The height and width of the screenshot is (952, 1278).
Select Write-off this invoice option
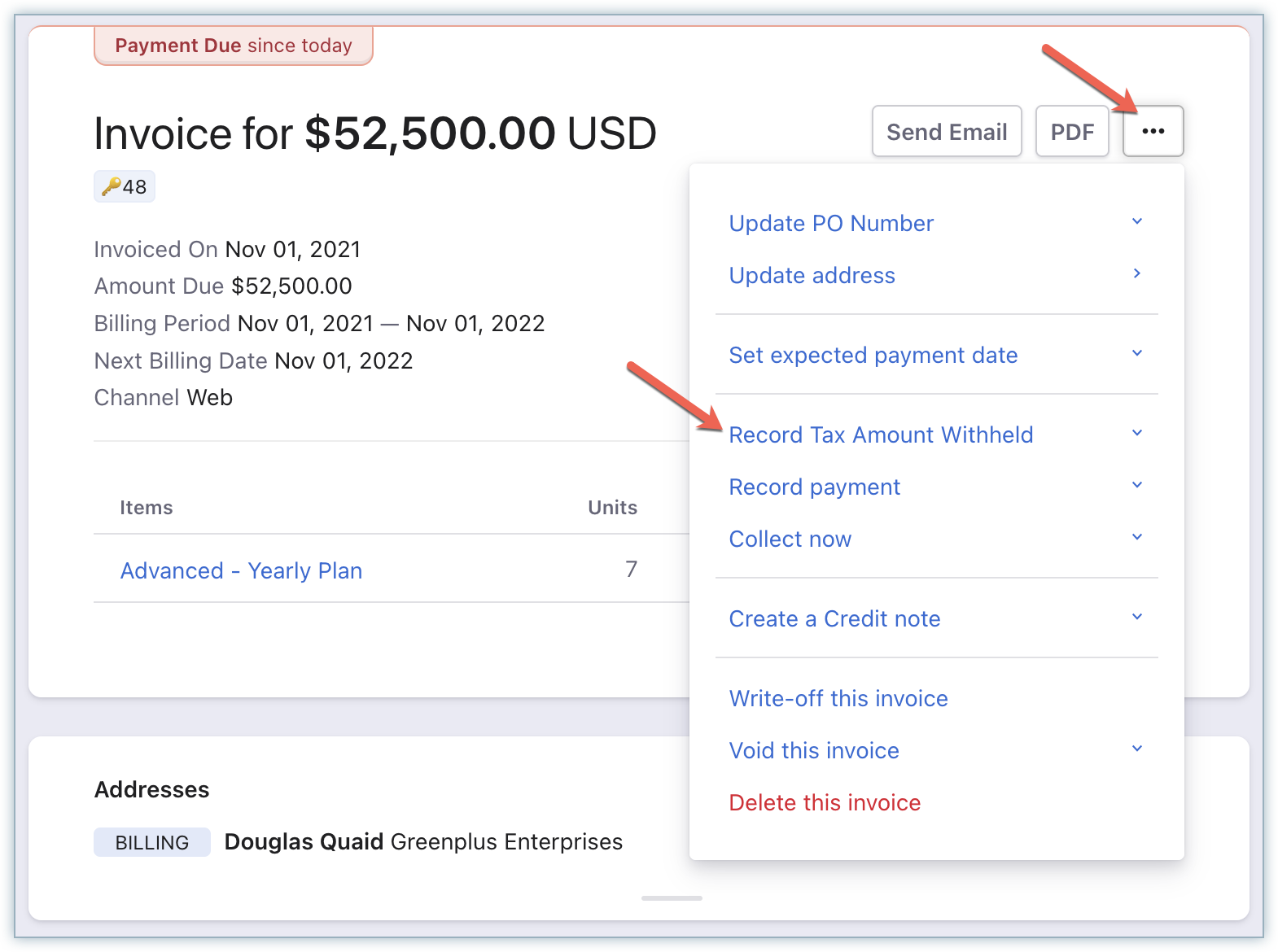(x=838, y=699)
